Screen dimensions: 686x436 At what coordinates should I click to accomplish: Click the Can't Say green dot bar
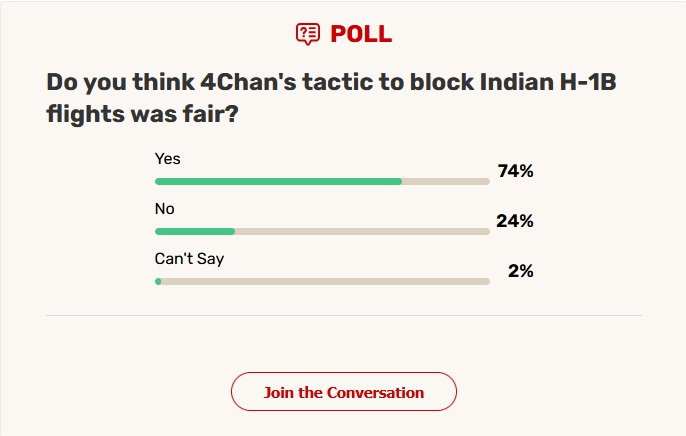pos(158,282)
